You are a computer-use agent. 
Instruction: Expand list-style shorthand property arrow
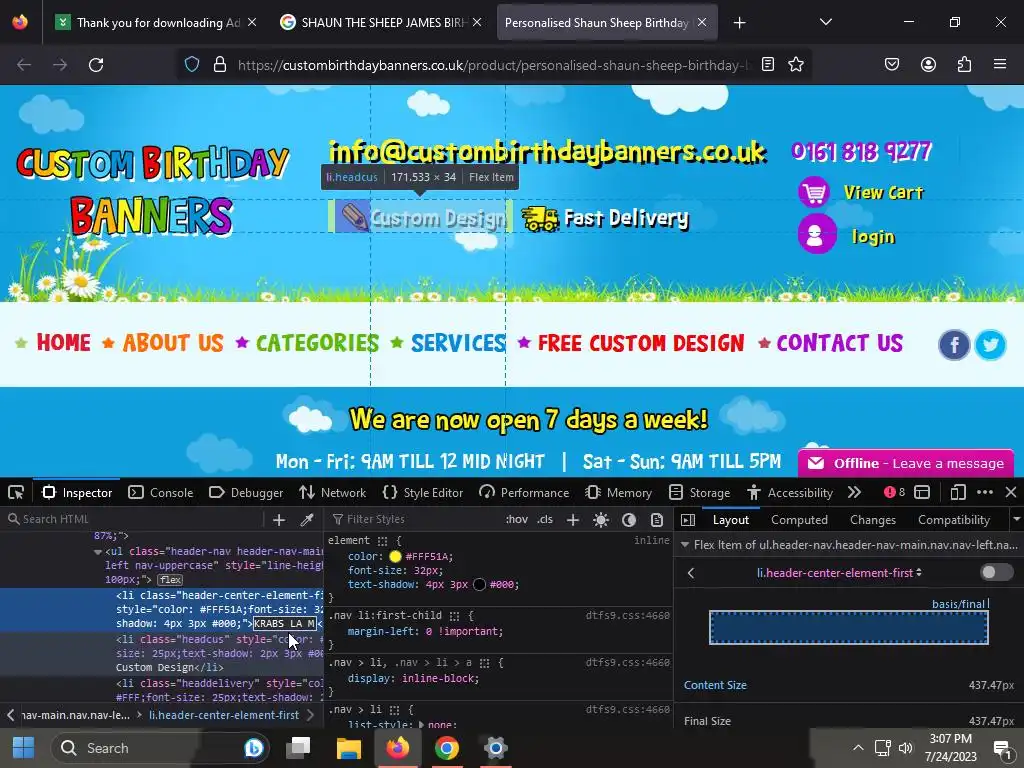(x=421, y=724)
